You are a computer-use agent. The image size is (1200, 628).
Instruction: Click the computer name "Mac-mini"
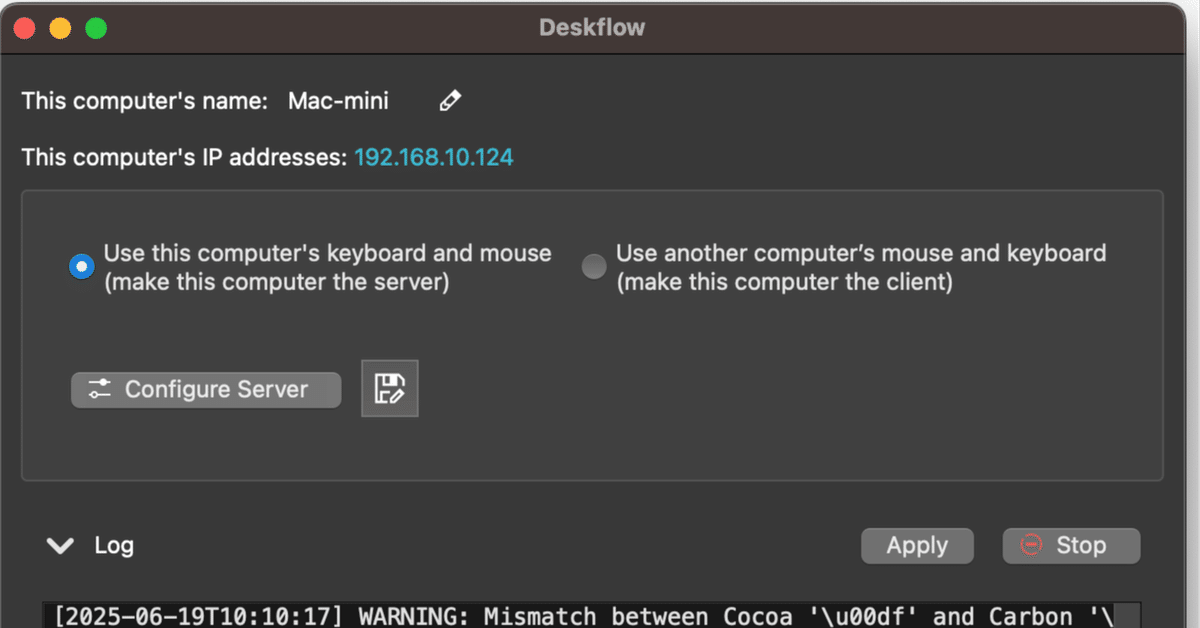338,100
